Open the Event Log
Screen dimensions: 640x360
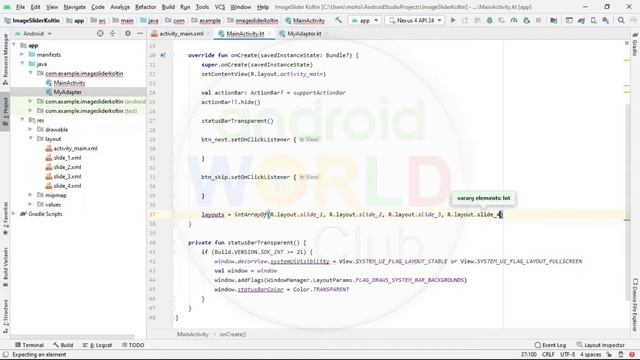pos(550,345)
